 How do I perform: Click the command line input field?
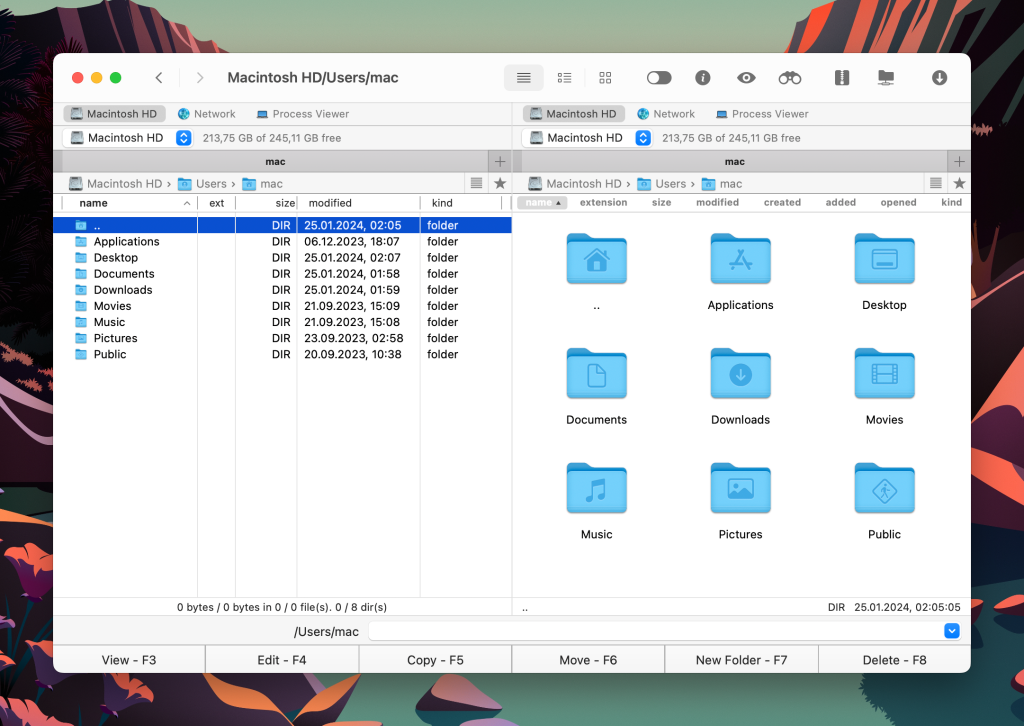point(655,631)
